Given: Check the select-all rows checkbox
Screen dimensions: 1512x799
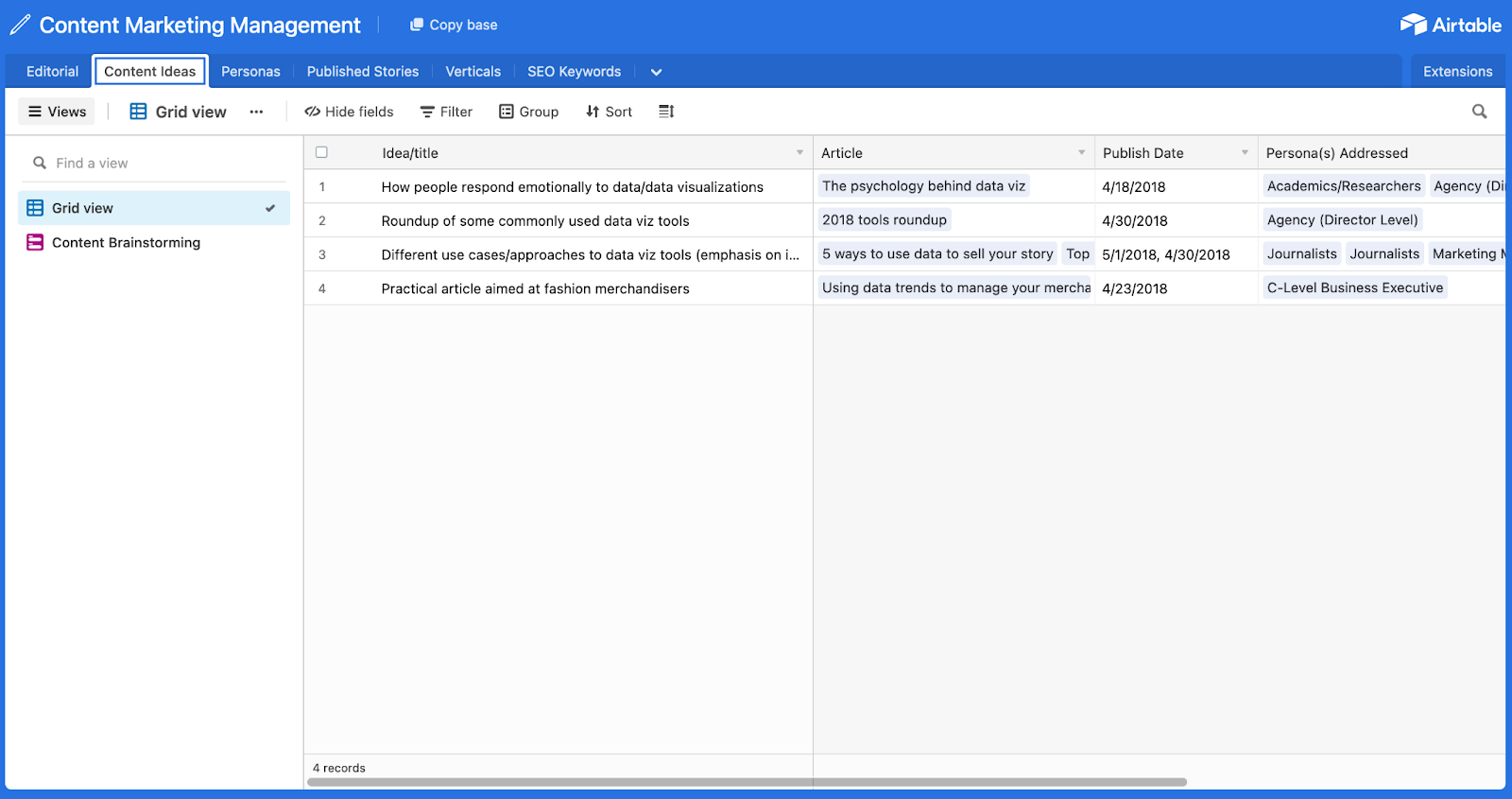Looking at the screenshot, I should pos(321,152).
